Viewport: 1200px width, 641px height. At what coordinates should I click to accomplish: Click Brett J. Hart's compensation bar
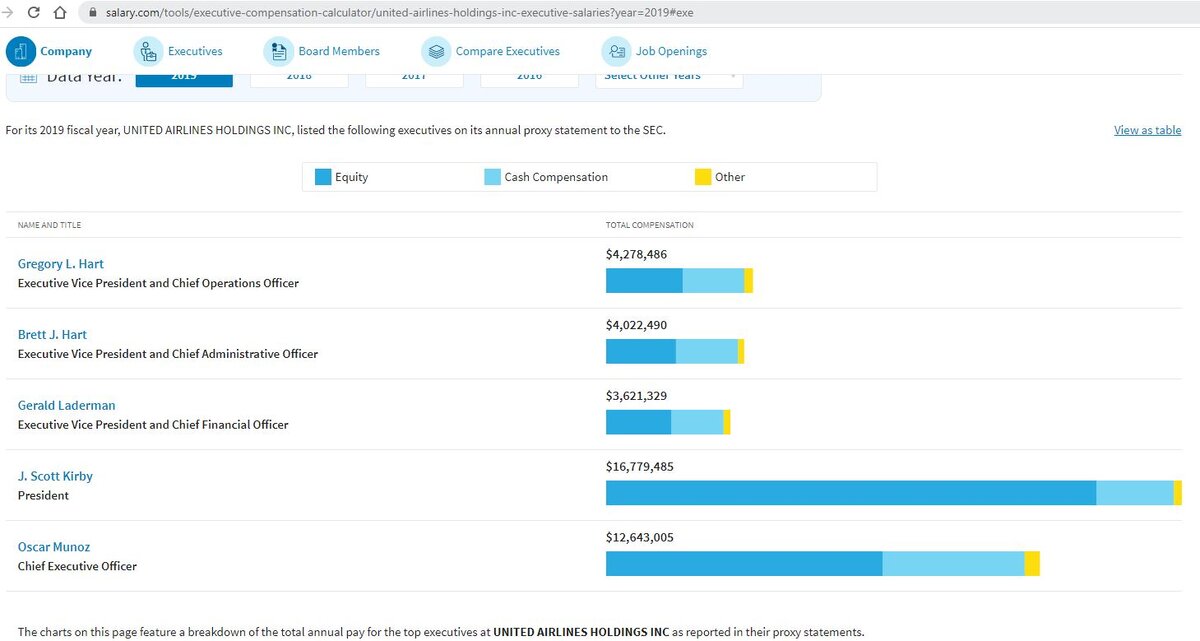coord(675,351)
